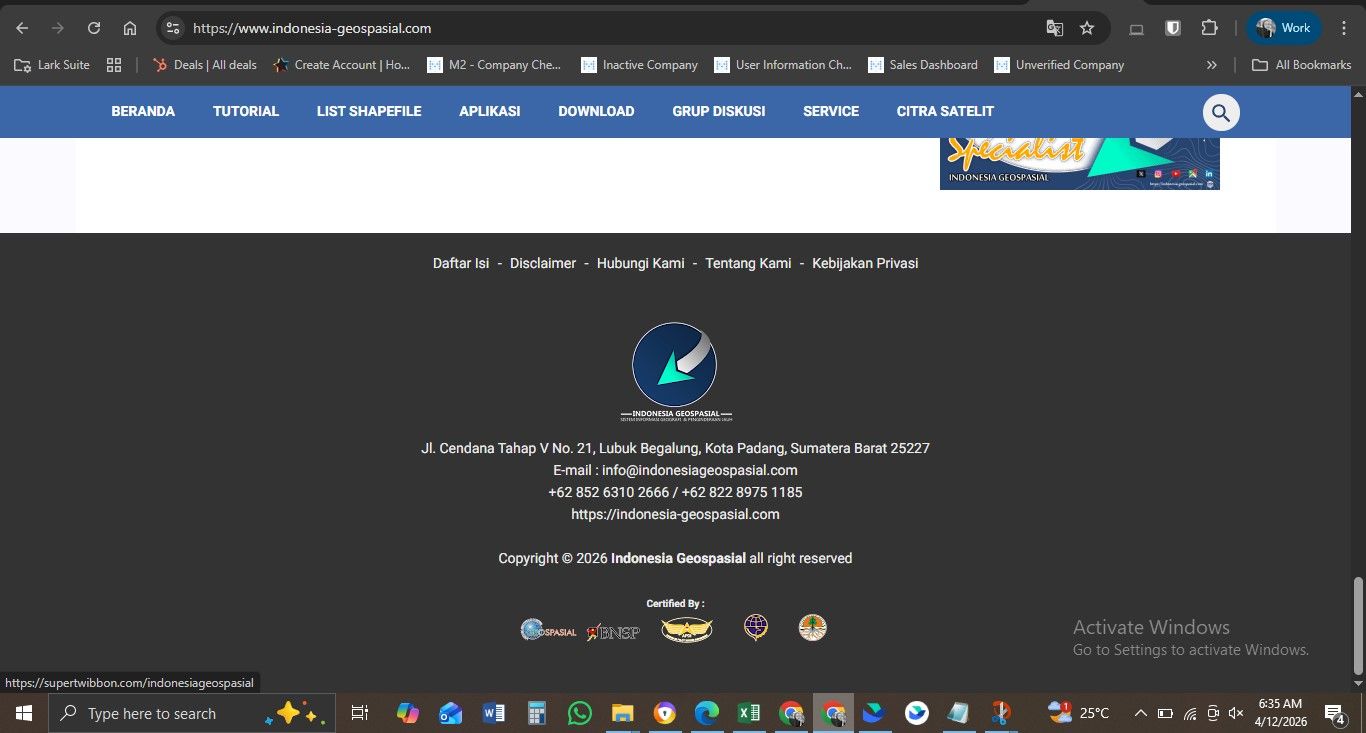Open the BERANDA menu item
This screenshot has height=733, width=1366.
click(143, 111)
